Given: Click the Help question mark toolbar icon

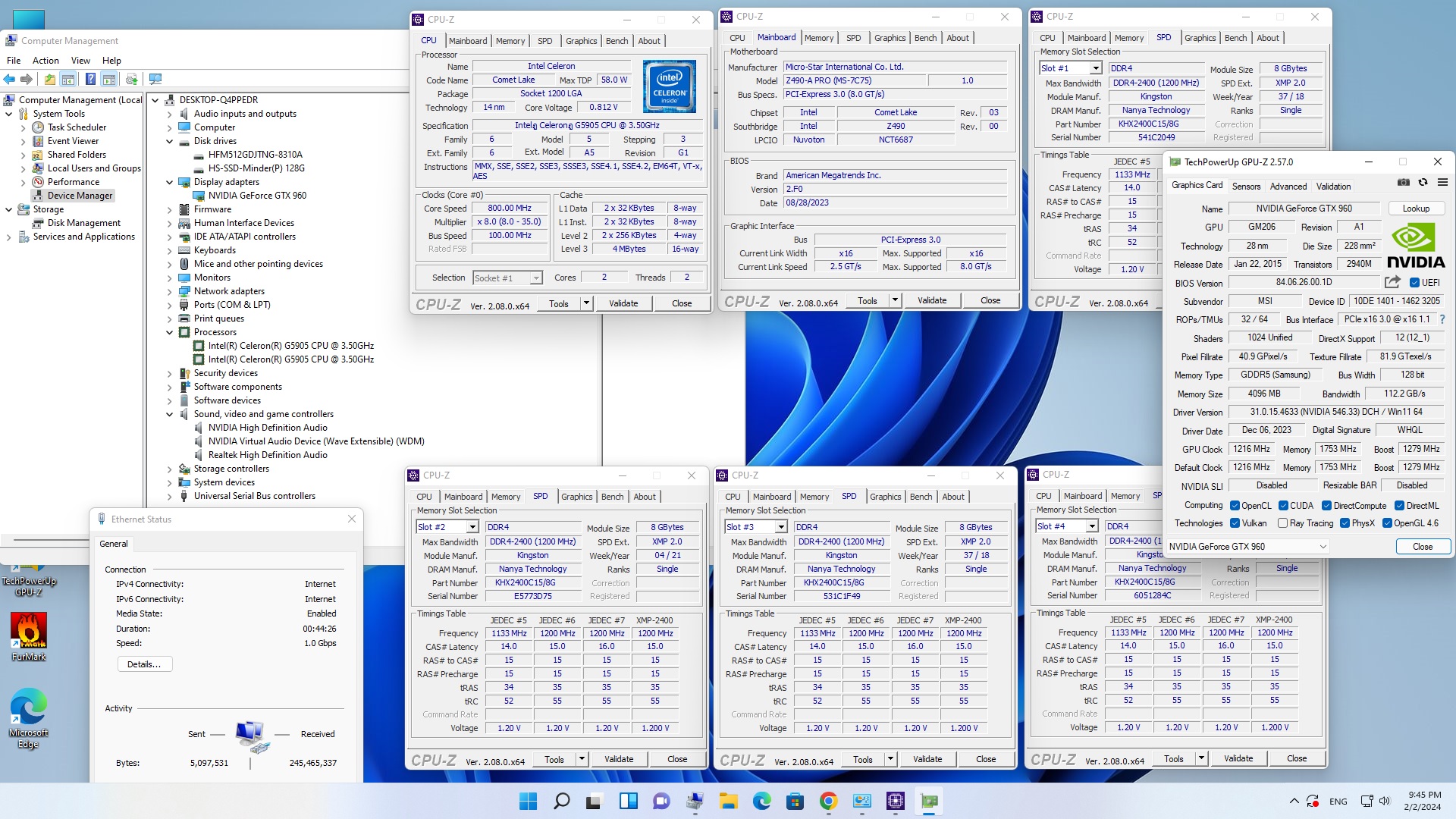Looking at the screenshot, I should [90, 80].
